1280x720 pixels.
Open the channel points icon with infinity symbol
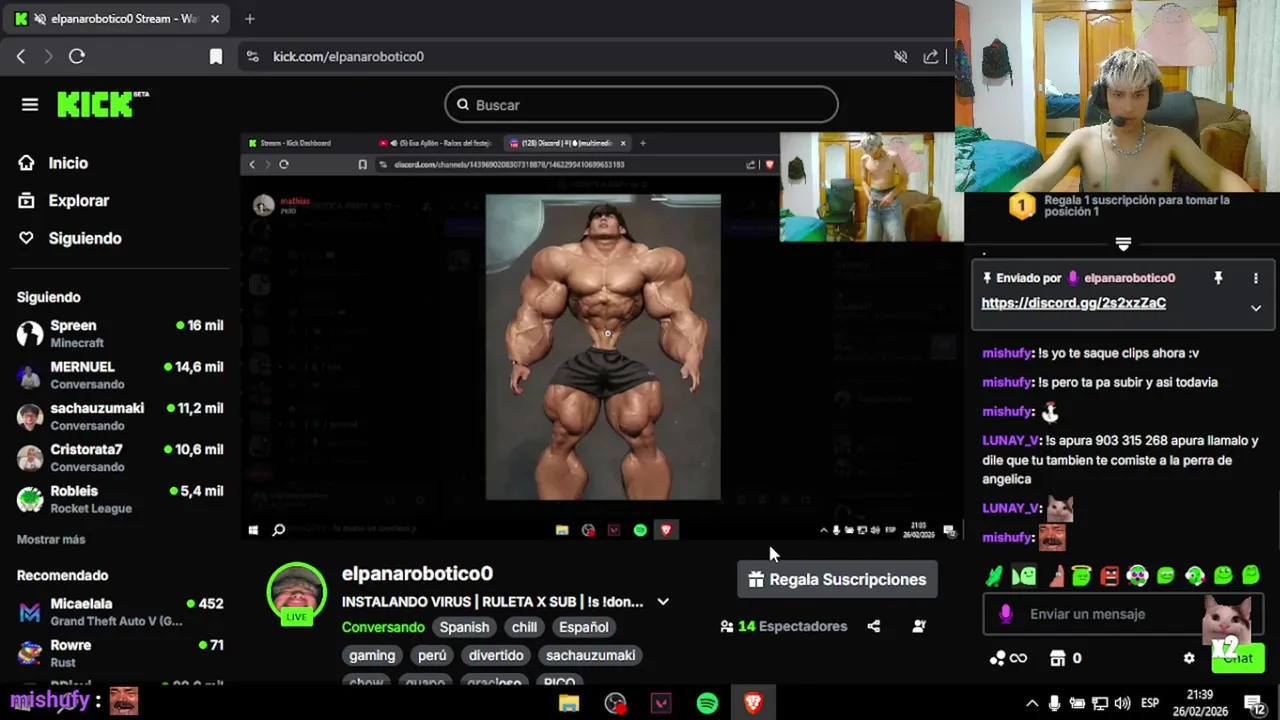click(1008, 658)
